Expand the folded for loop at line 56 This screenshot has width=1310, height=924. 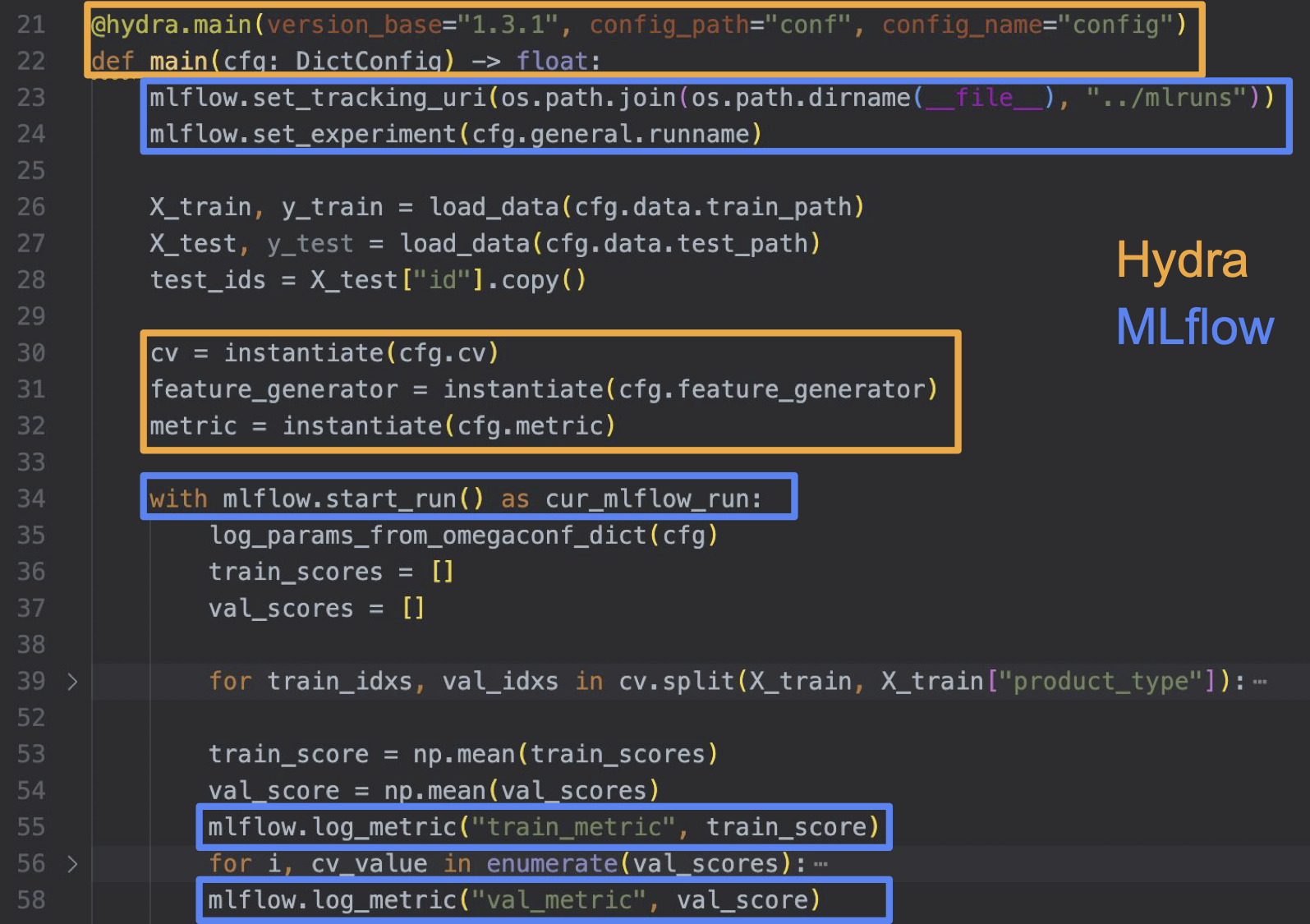(x=72, y=864)
